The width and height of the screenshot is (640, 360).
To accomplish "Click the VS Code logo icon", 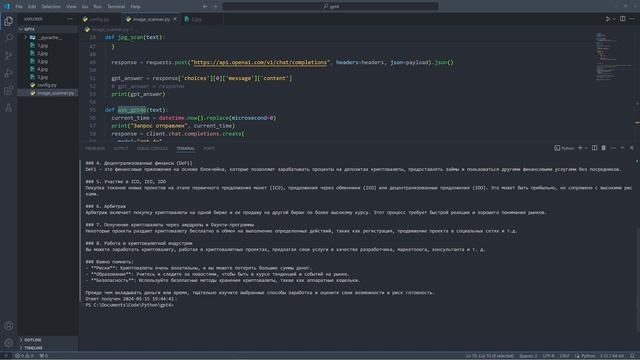I will click(7, 6).
